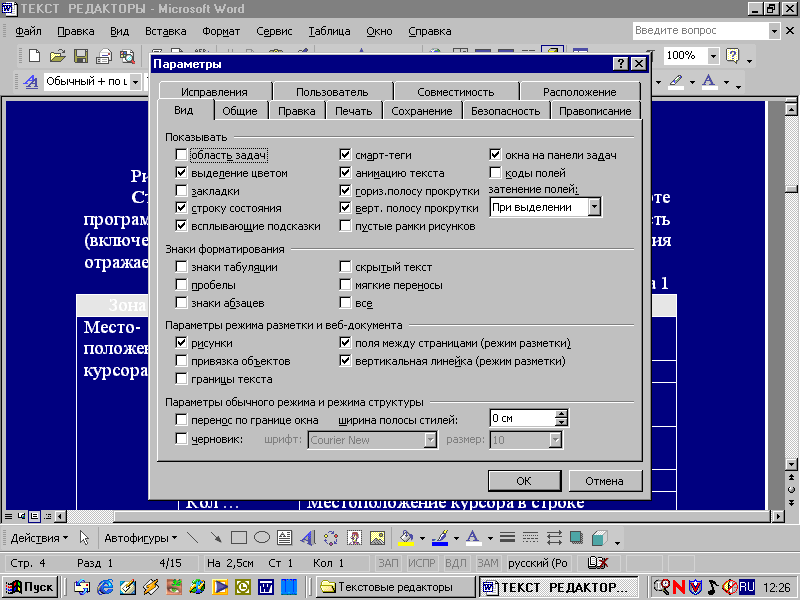Open the 'Правописание' tab
This screenshot has width=800, height=600.
[595, 111]
